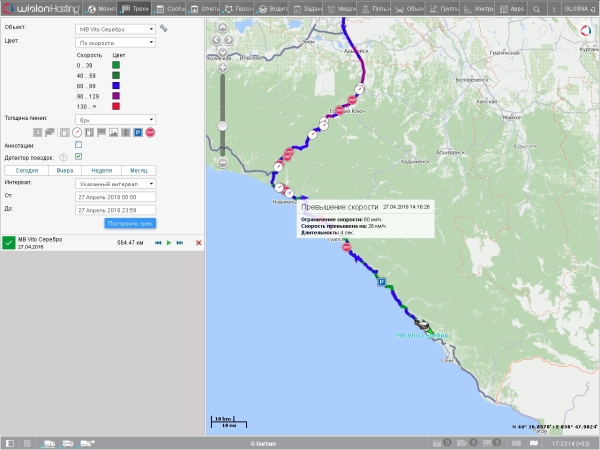Click the help question mark by Детектор поездок
600x450 pixels.
pyautogui.click(x=63, y=157)
